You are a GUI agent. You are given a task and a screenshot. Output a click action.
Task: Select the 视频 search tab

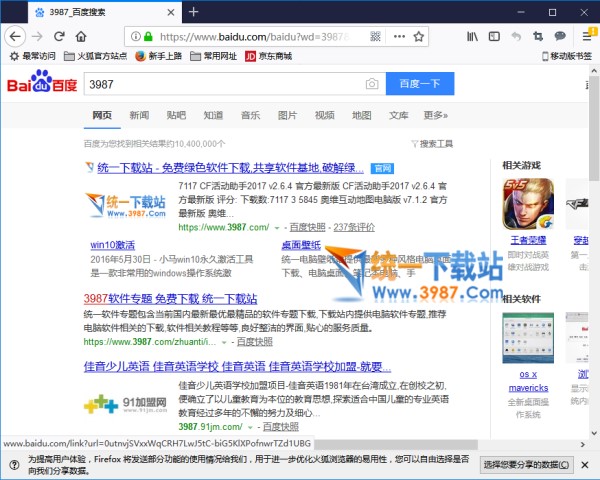coord(325,115)
